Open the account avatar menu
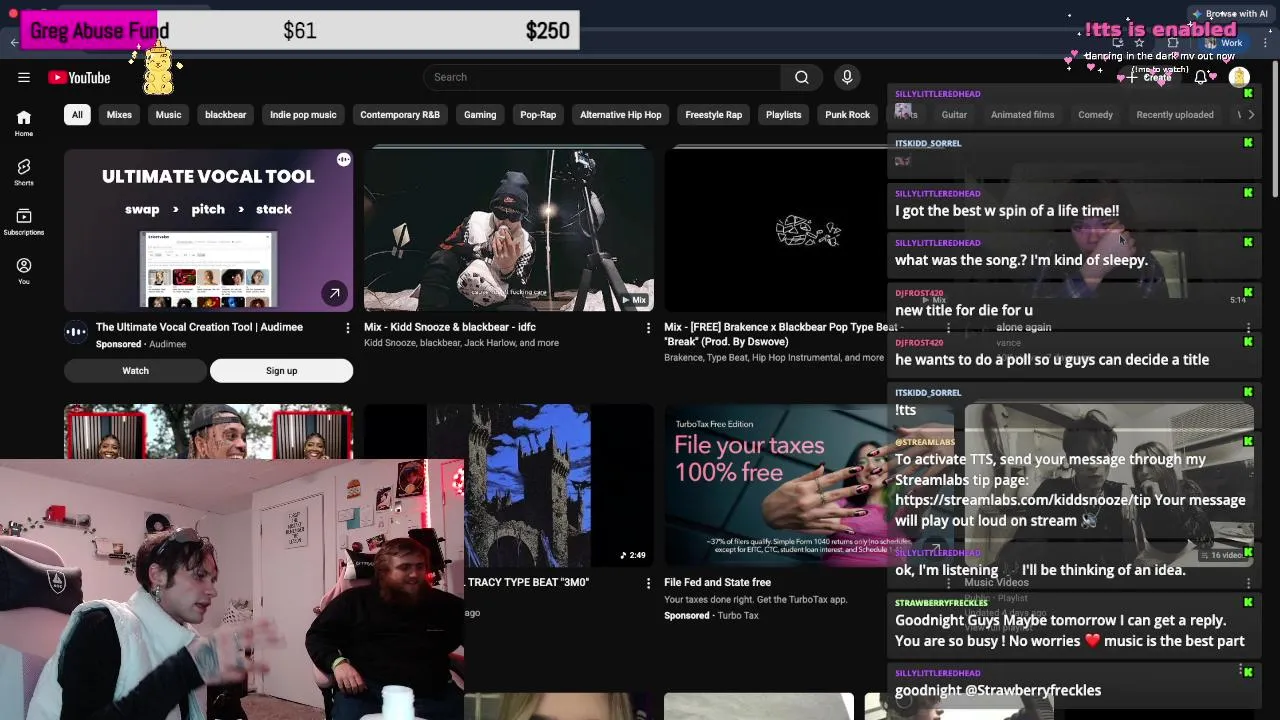The image size is (1280, 720). pyautogui.click(x=1239, y=77)
